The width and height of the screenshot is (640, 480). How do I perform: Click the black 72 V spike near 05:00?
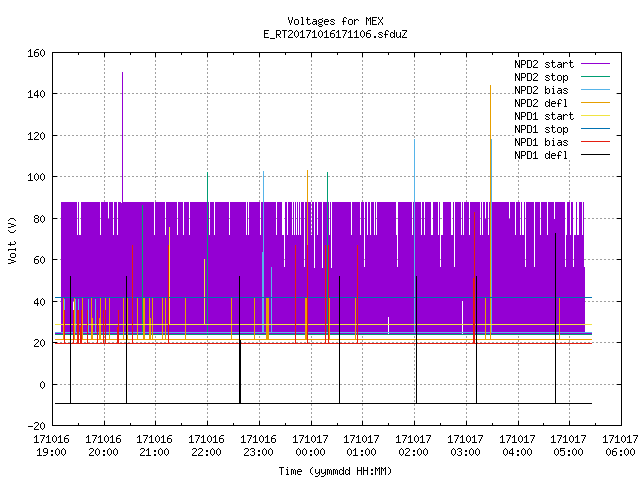click(556, 235)
